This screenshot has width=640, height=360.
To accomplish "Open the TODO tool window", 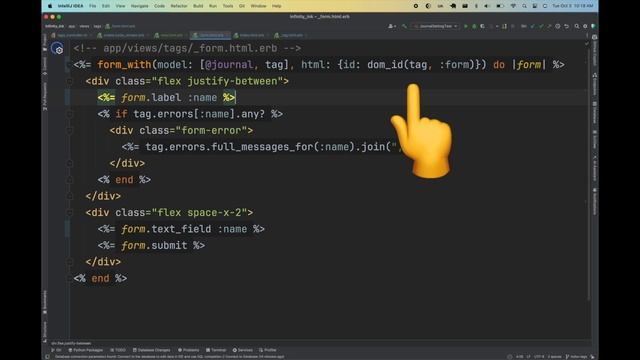I will pos(118,350).
